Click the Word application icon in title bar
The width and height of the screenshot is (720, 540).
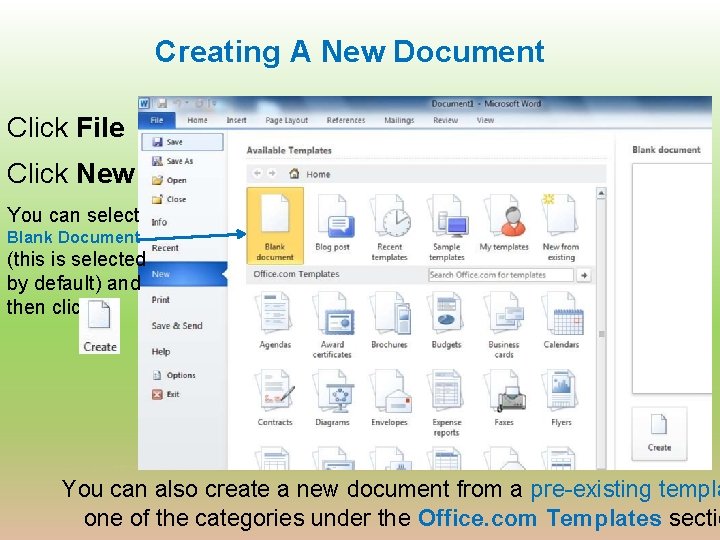144,103
